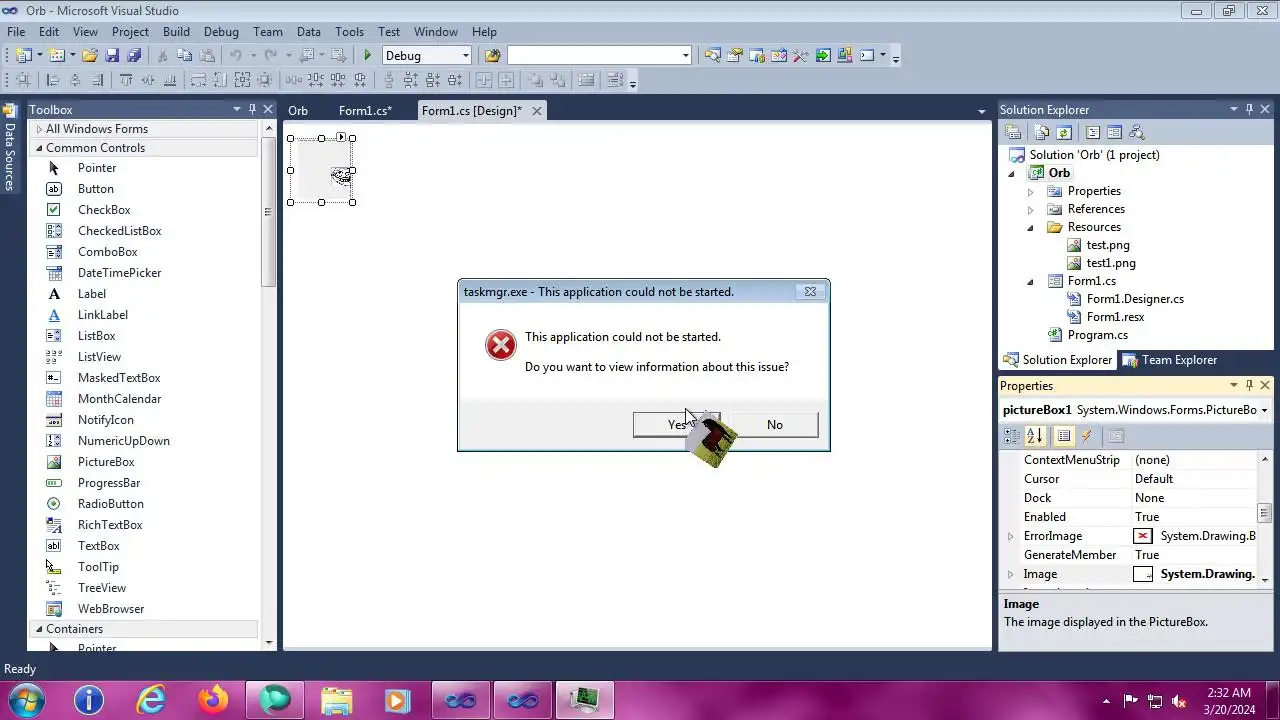1280x720 pixels.
Task: Open the Debug solution configuration dropdown
Action: coord(465,56)
